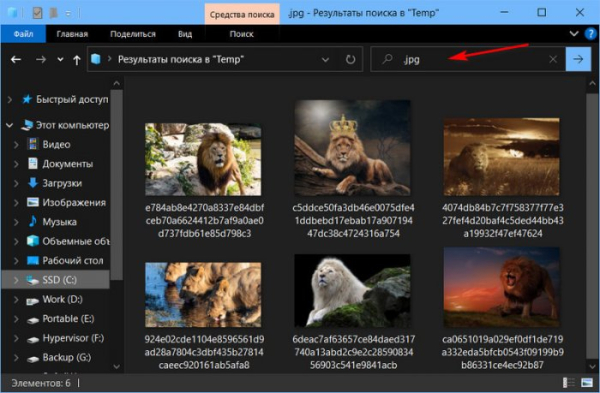Image resolution: width=600 pixels, height=393 pixels.
Task: Switch to details view in status bar
Action: [x=569, y=382]
